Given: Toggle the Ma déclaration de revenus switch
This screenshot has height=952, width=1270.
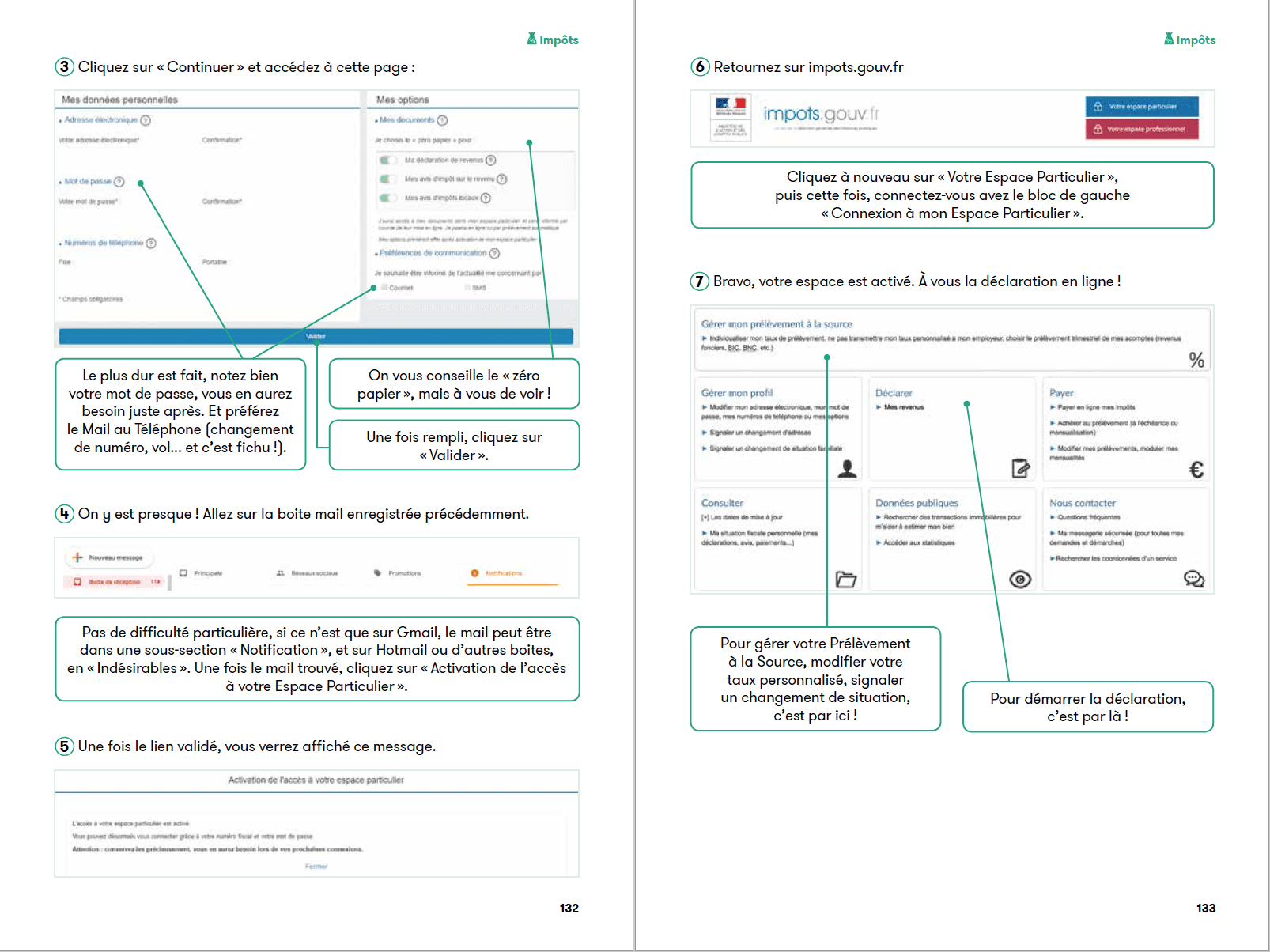Looking at the screenshot, I should click(x=387, y=160).
